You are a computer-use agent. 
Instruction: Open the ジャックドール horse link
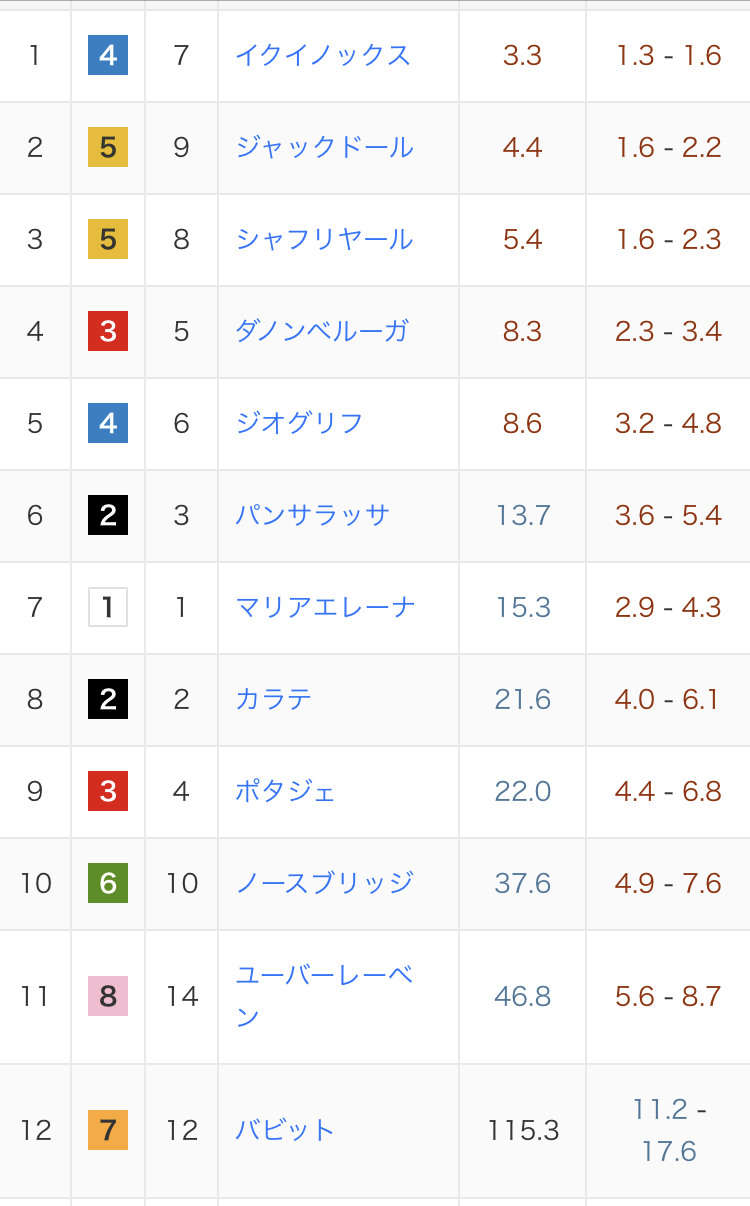pyautogui.click(x=324, y=148)
